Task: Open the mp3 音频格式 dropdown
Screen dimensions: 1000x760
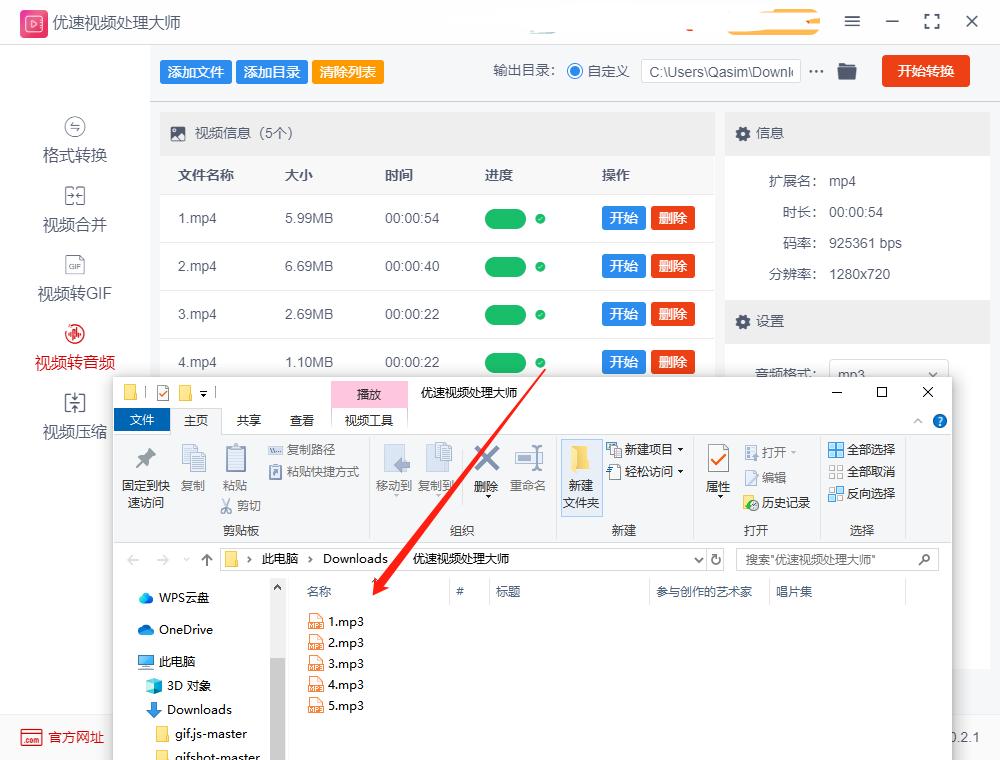Action: [888, 371]
